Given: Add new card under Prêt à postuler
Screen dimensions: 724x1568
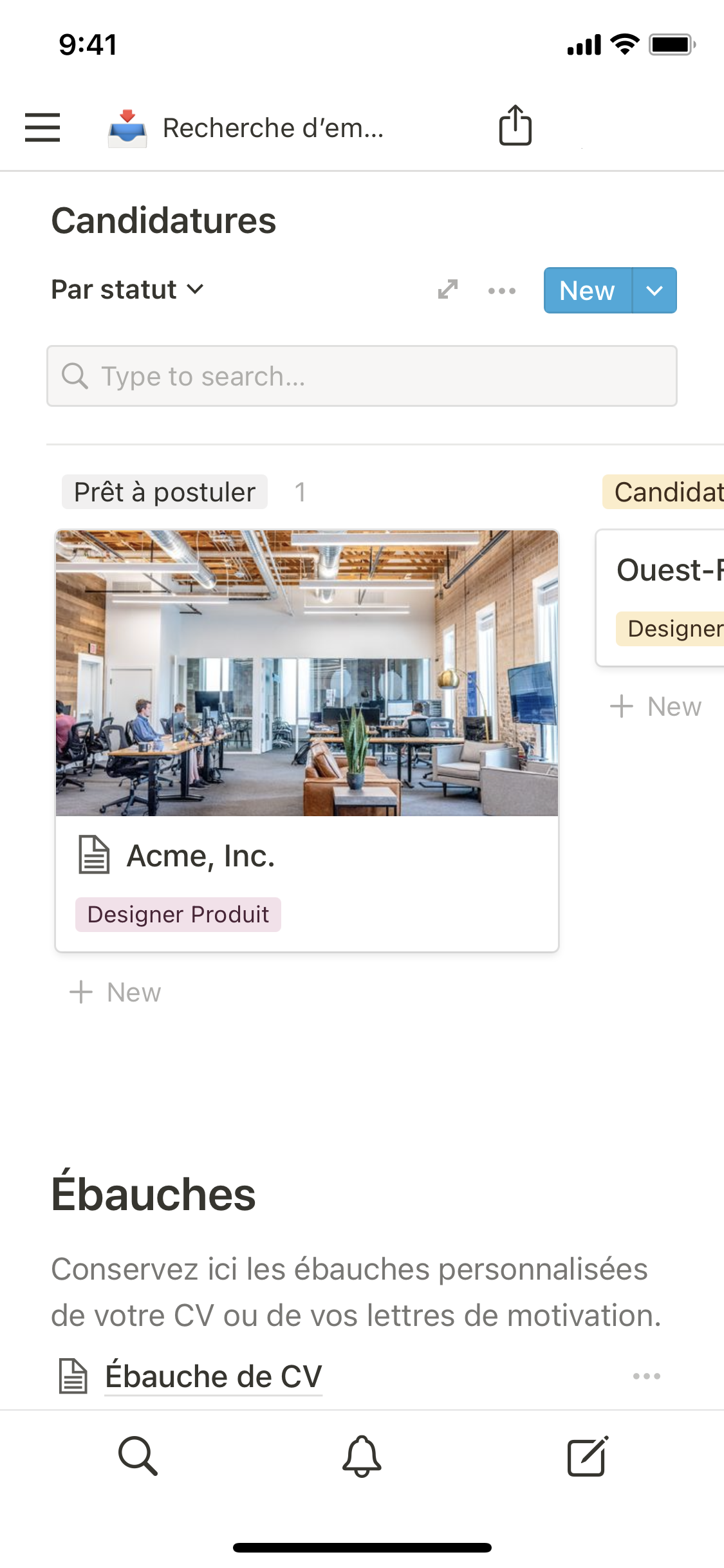Looking at the screenshot, I should pos(116,993).
